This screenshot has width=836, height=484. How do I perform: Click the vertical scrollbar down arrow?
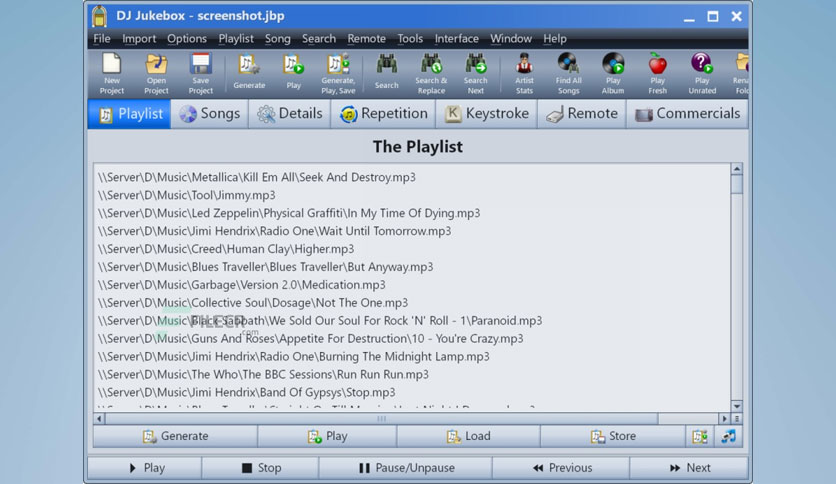(736, 406)
